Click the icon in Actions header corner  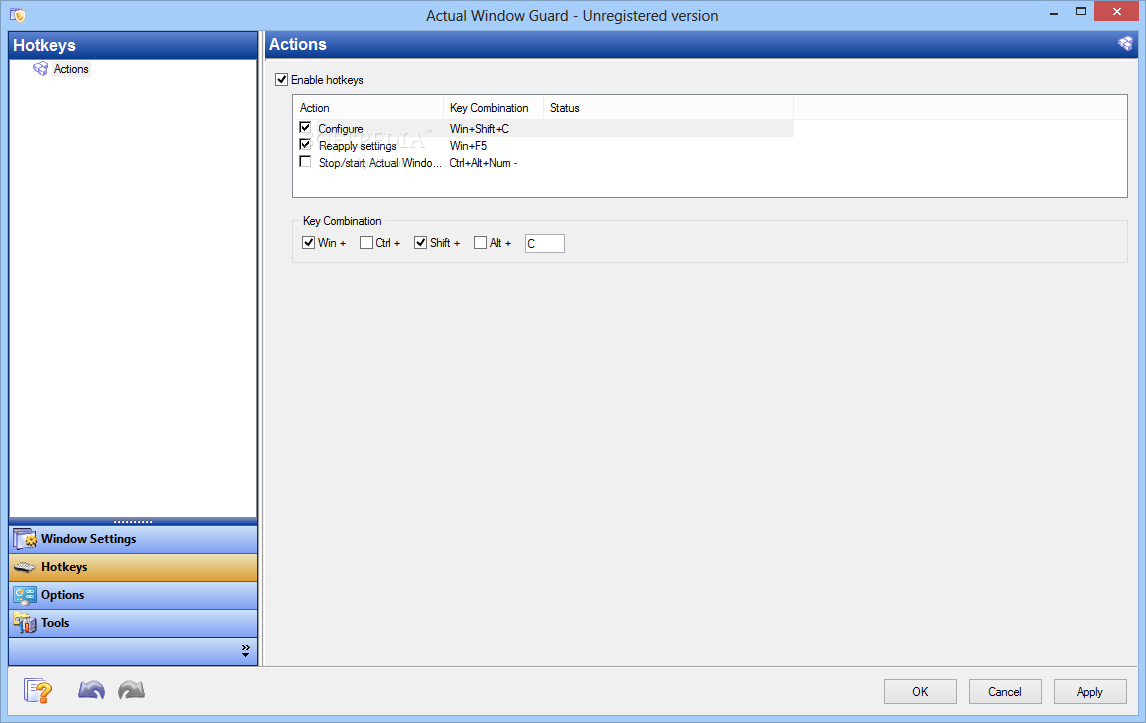tap(1126, 44)
